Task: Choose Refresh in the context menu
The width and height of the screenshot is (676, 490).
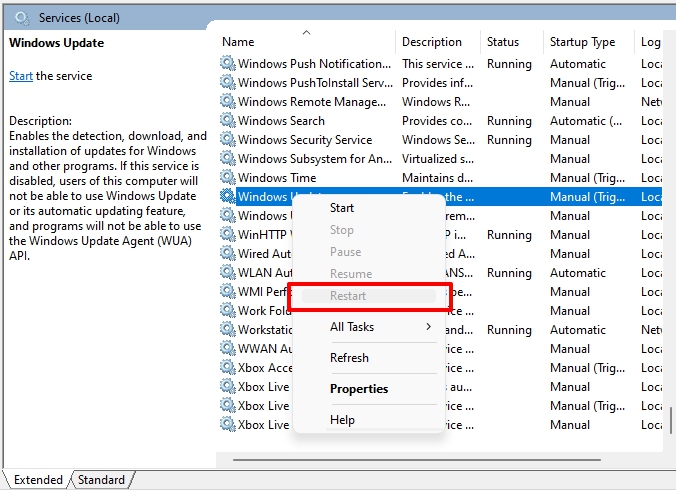Action: tap(369, 358)
